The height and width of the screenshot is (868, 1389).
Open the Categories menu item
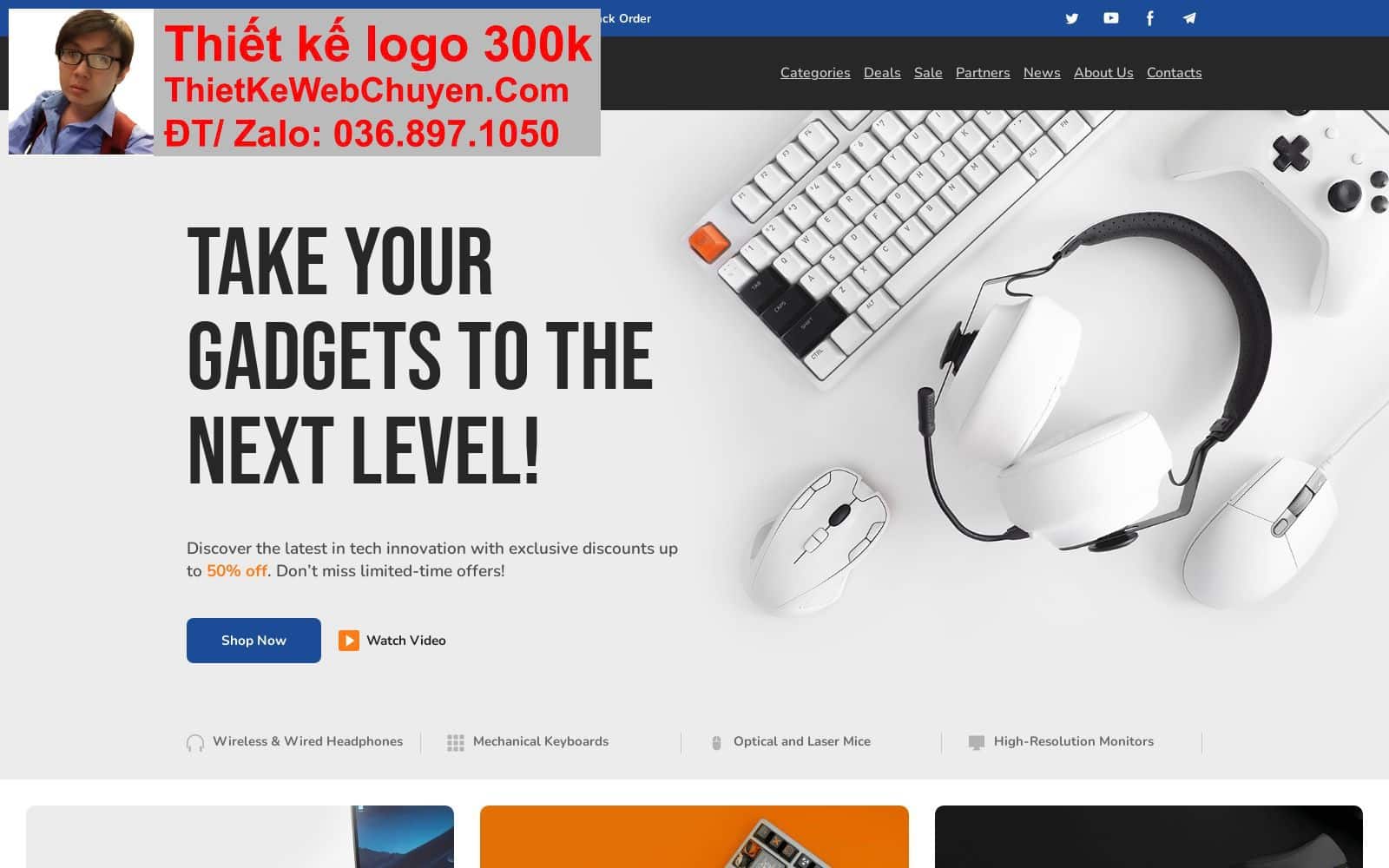815,73
